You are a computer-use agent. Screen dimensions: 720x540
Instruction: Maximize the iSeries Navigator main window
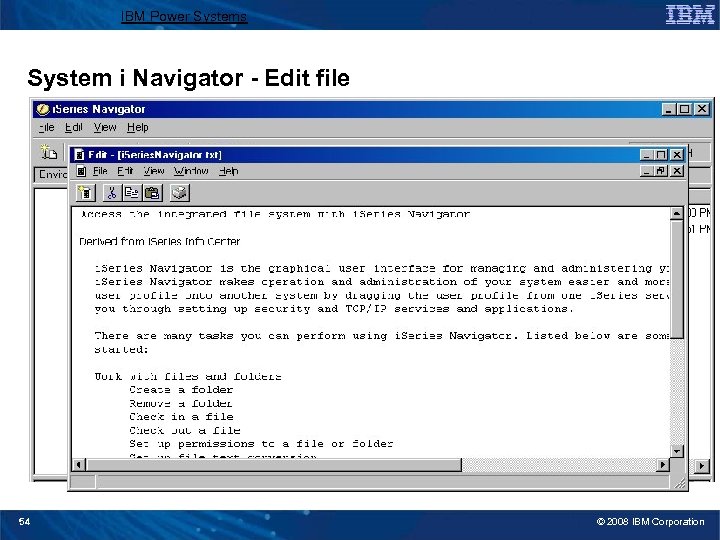click(x=684, y=109)
